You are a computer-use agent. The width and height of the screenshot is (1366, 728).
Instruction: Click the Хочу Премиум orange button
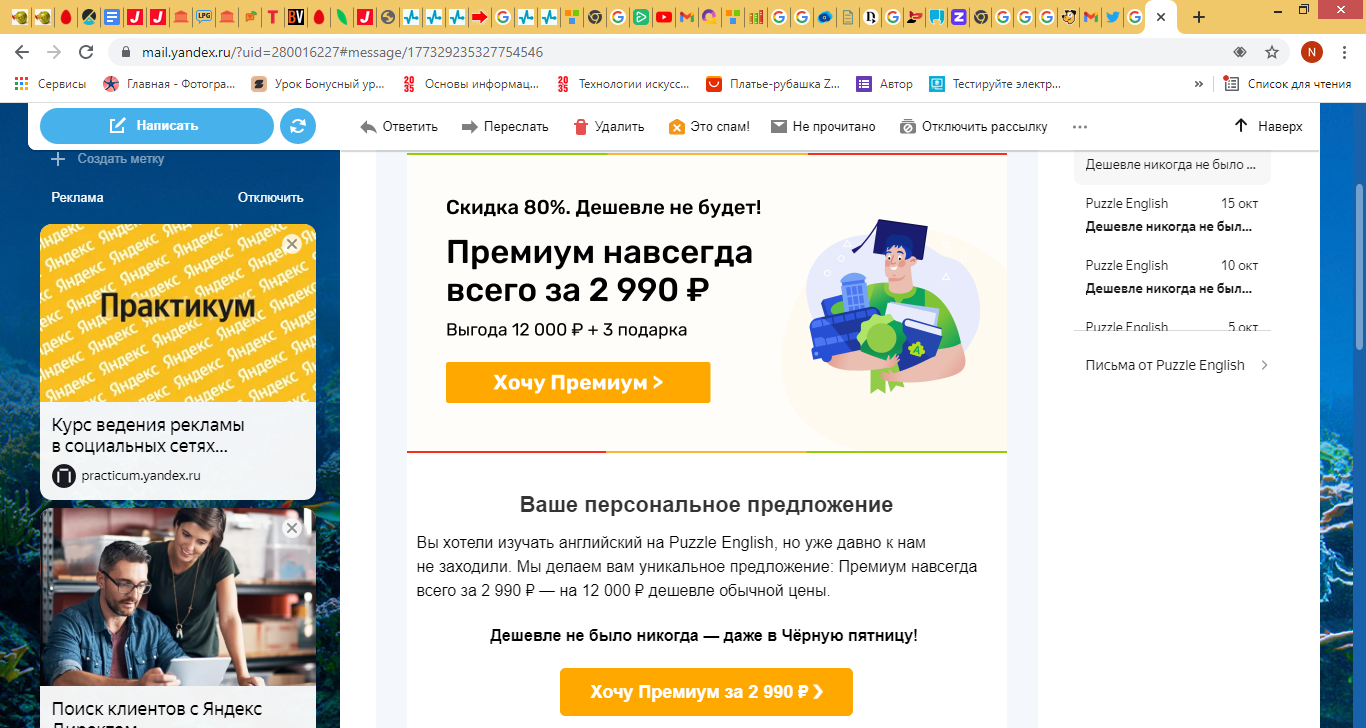tap(578, 382)
